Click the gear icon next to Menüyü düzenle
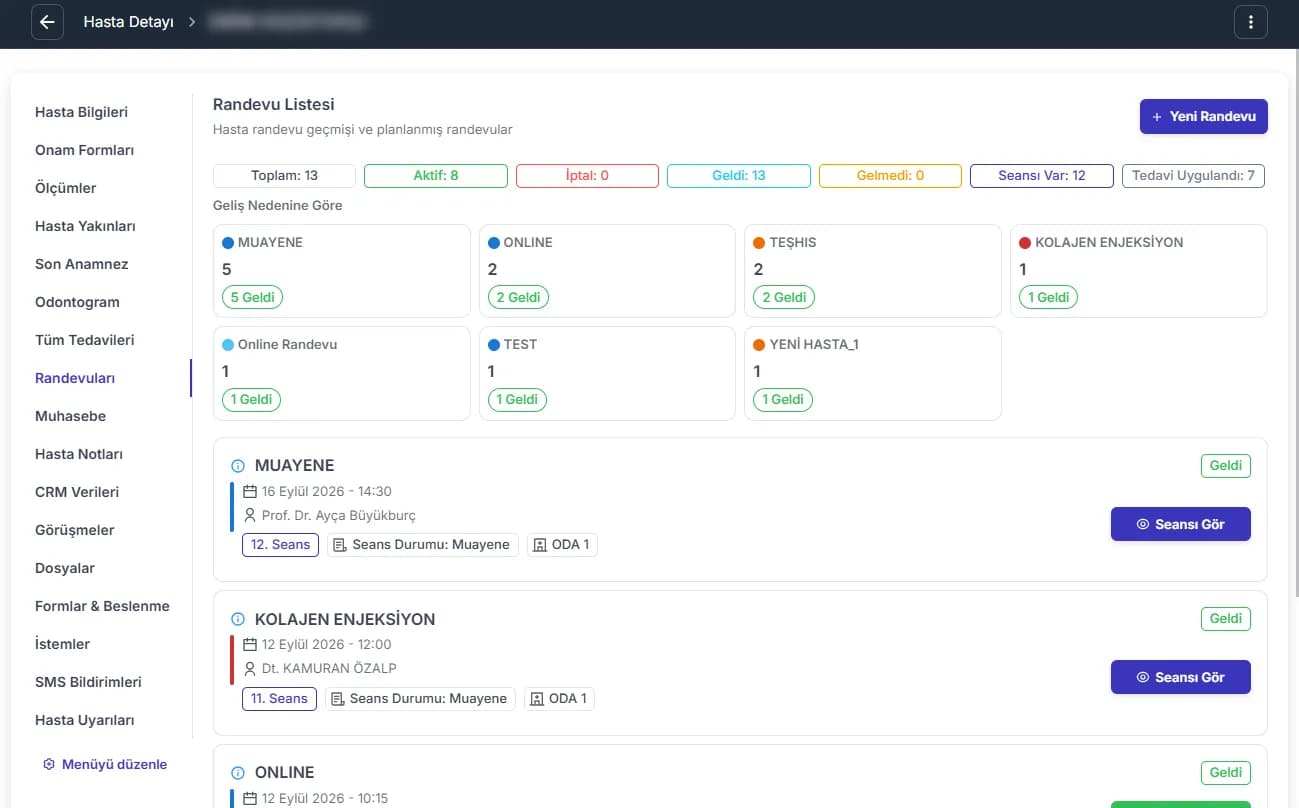This screenshot has height=808, width=1299. click(49, 764)
